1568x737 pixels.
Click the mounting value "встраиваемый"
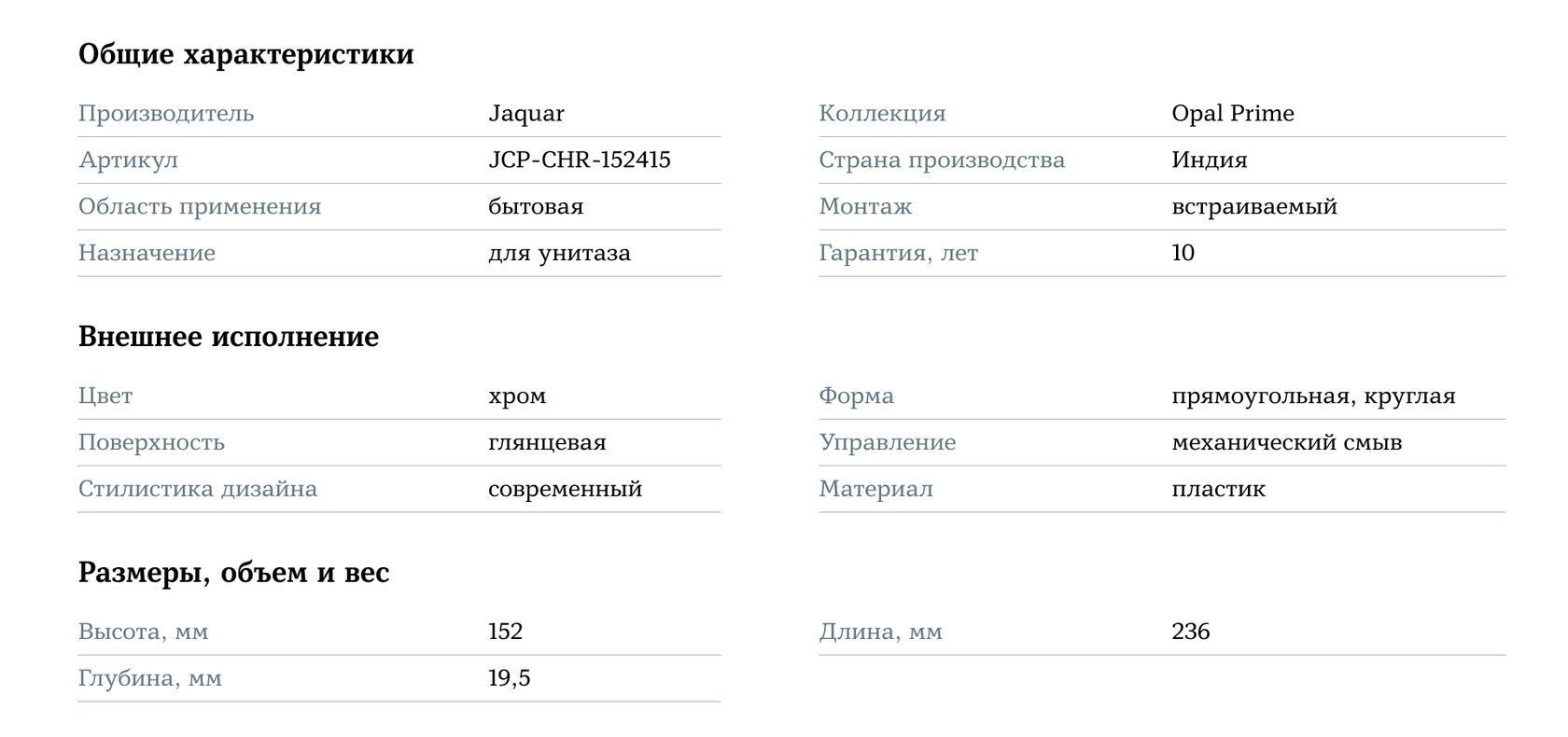[1253, 207]
